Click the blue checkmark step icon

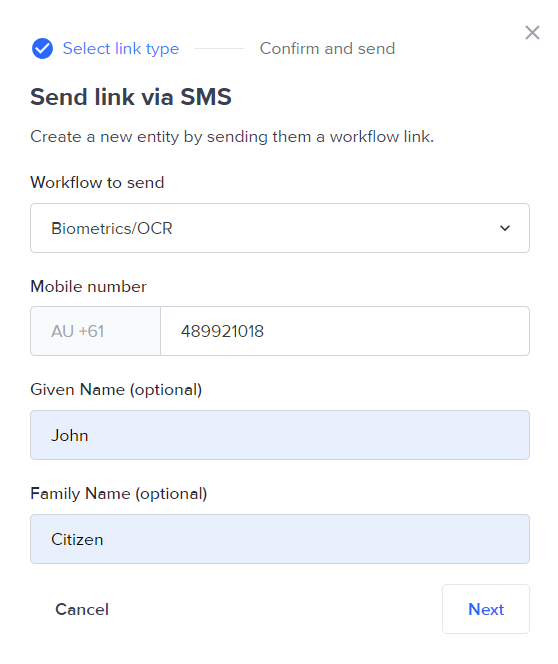point(42,48)
